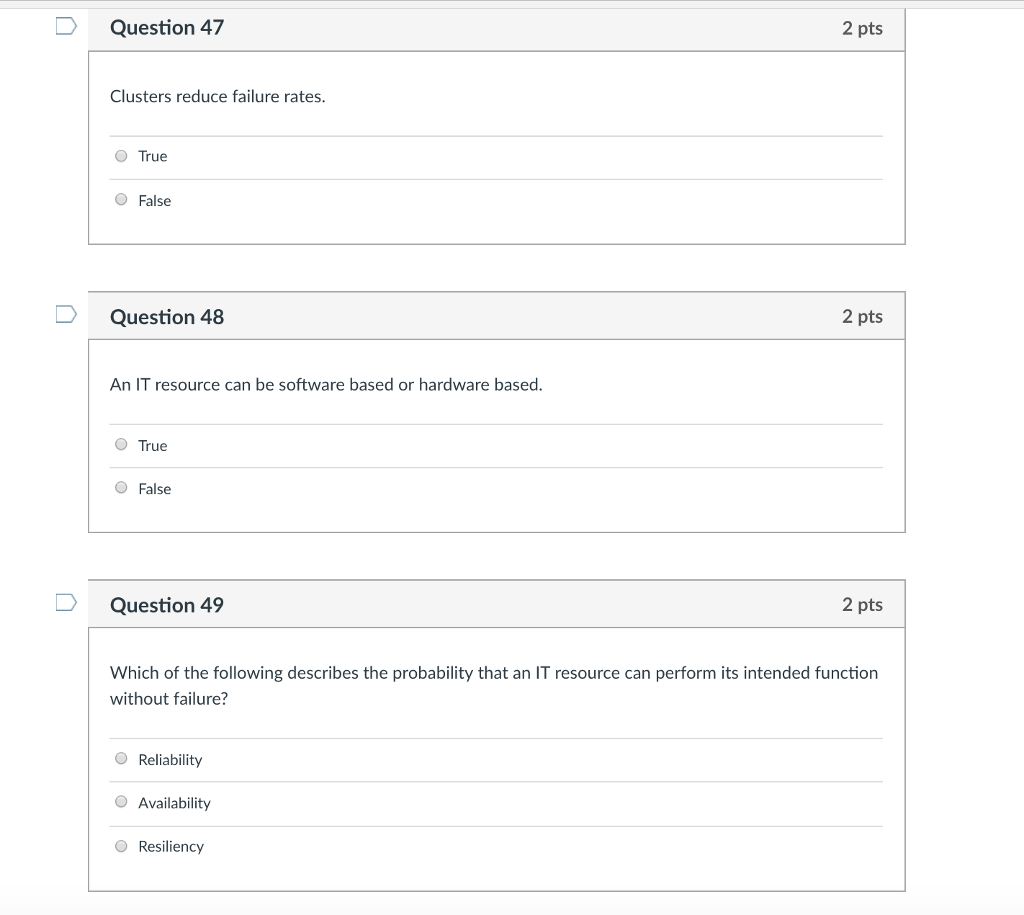
Task: Click the 'Question 49' heading
Action: pos(167,605)
